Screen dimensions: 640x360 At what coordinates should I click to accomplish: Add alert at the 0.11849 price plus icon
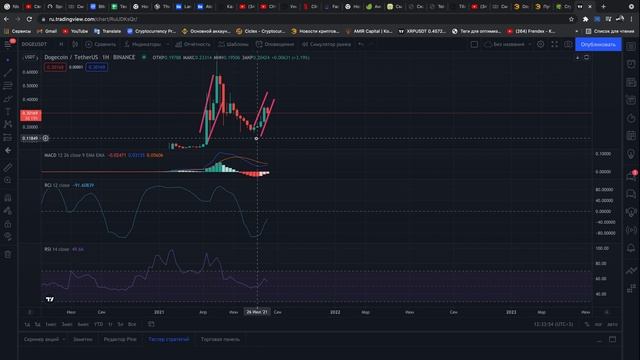[x=45, y=138]
